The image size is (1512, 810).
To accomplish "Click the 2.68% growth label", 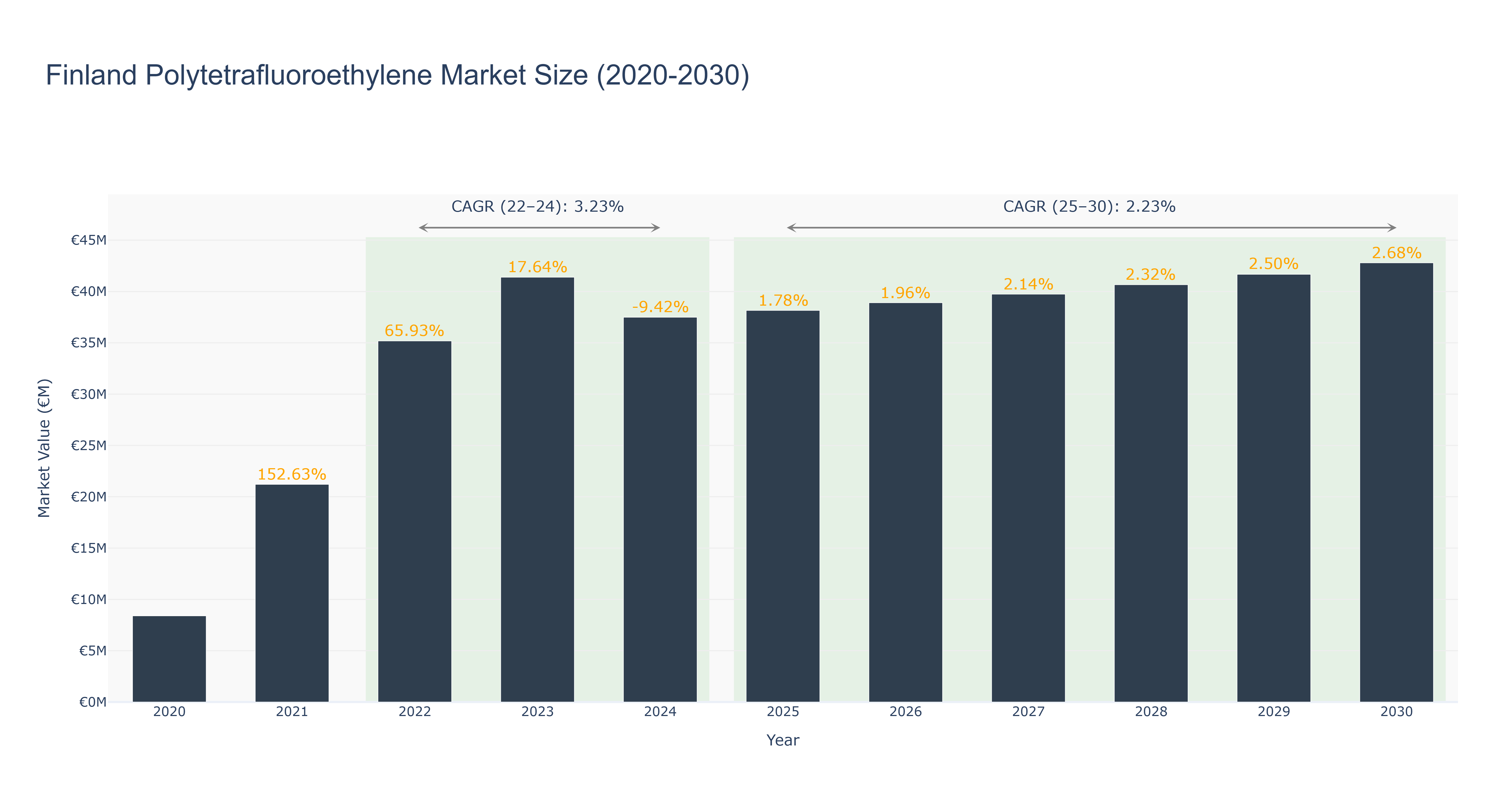I will point(1396,253).
